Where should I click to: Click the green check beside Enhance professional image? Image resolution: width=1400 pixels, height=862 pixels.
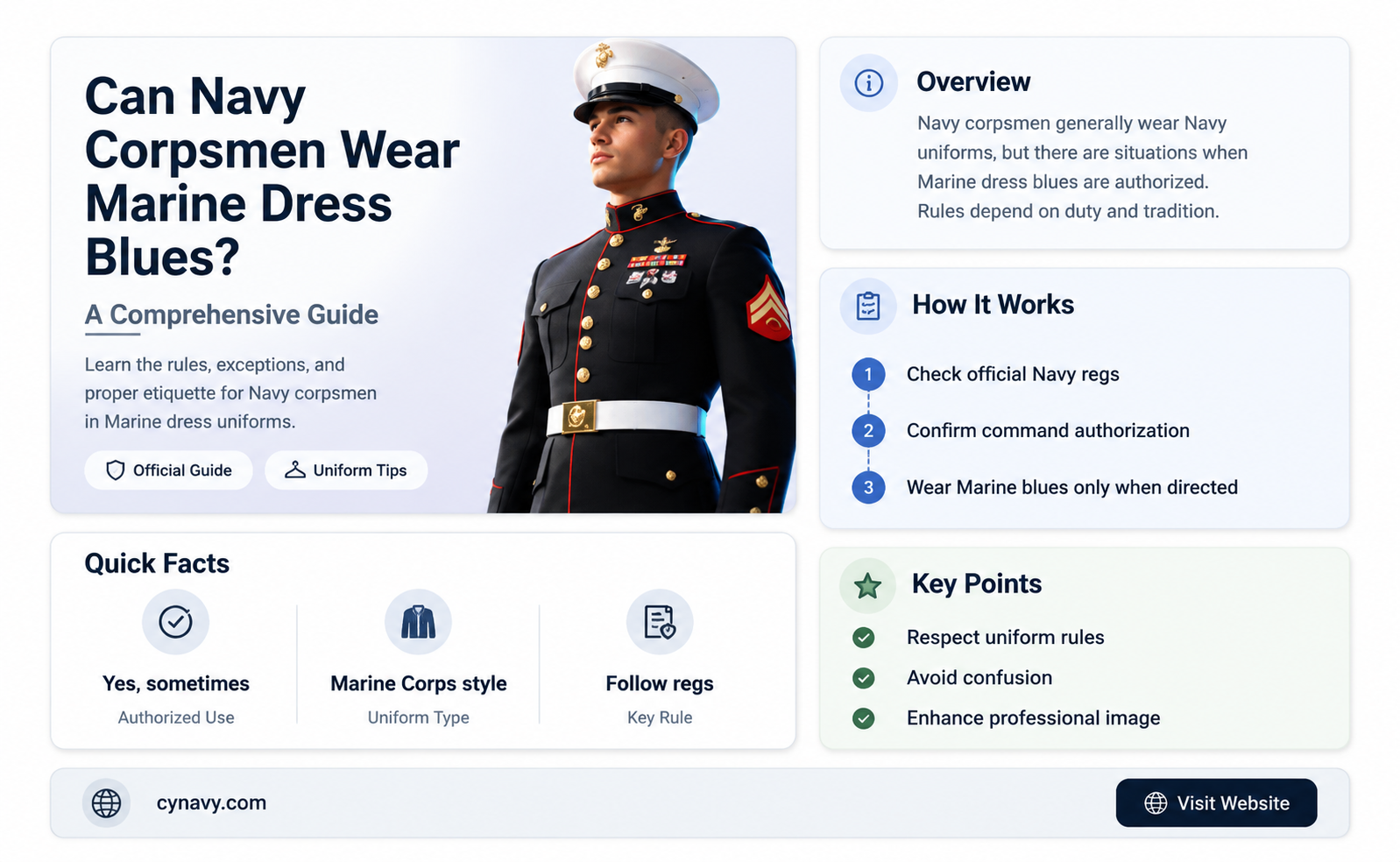pos(864,718)
